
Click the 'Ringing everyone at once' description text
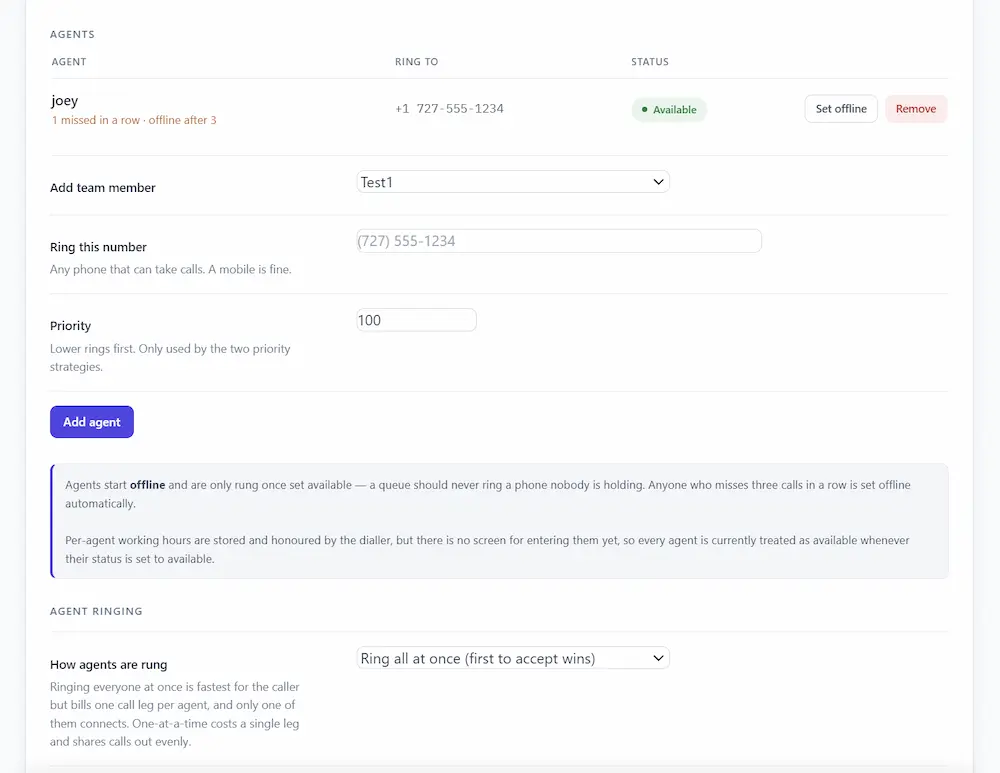coord(175,714)
